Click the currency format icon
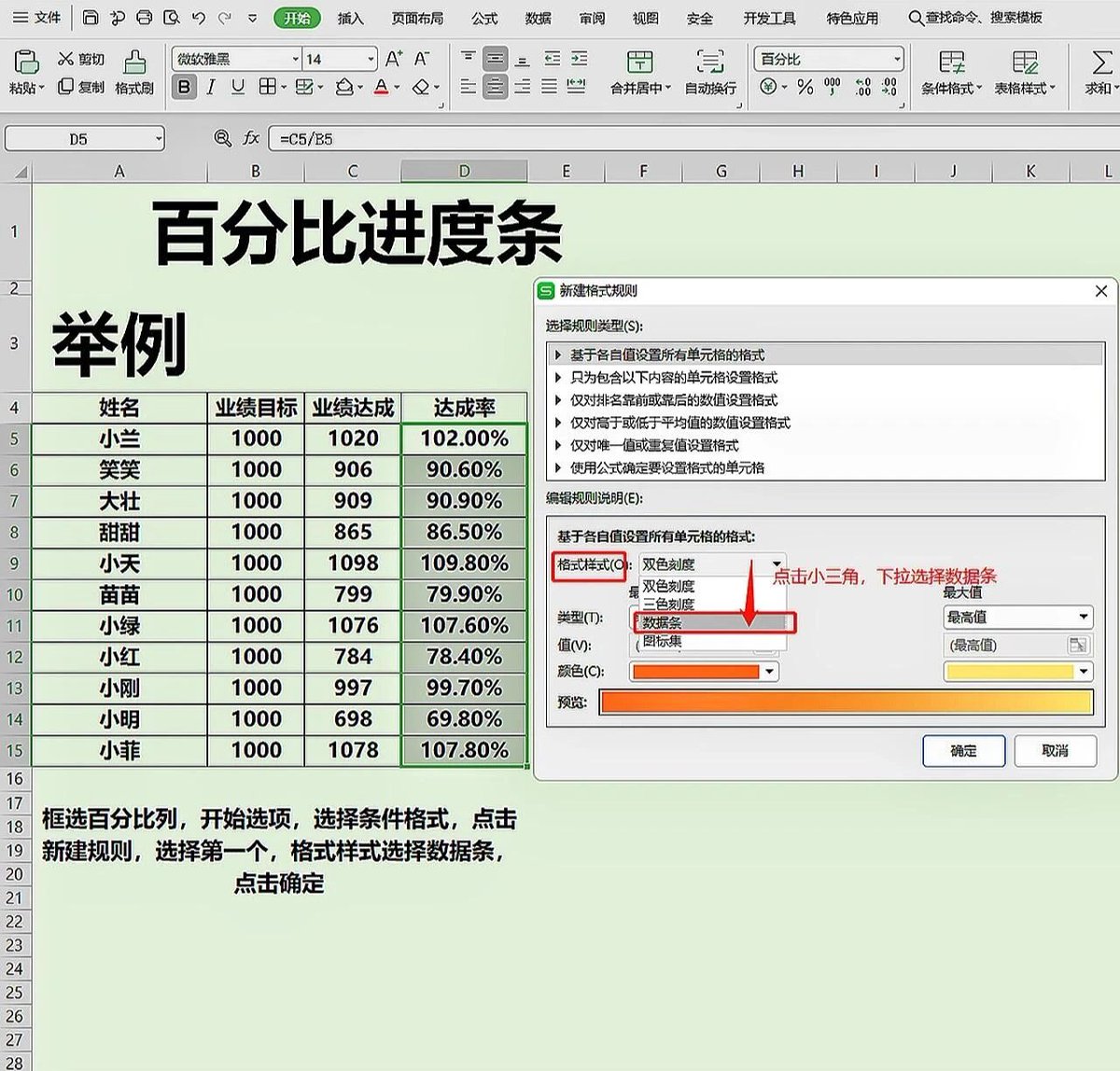The height and width of the screenshot is (1071, 1120). 768,87
